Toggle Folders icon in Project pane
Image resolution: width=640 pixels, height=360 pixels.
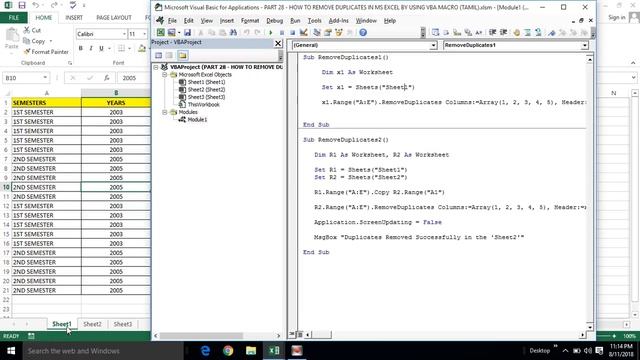click(182, 56)
